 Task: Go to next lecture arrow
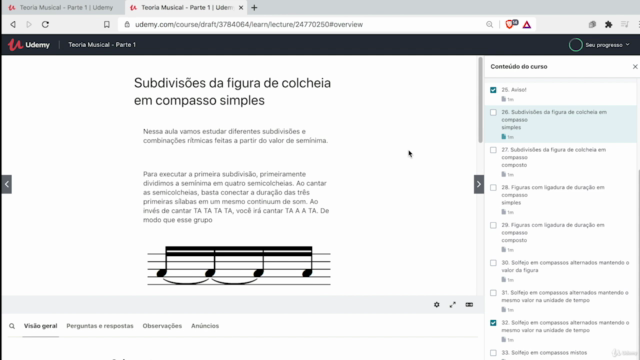point(479,184)
